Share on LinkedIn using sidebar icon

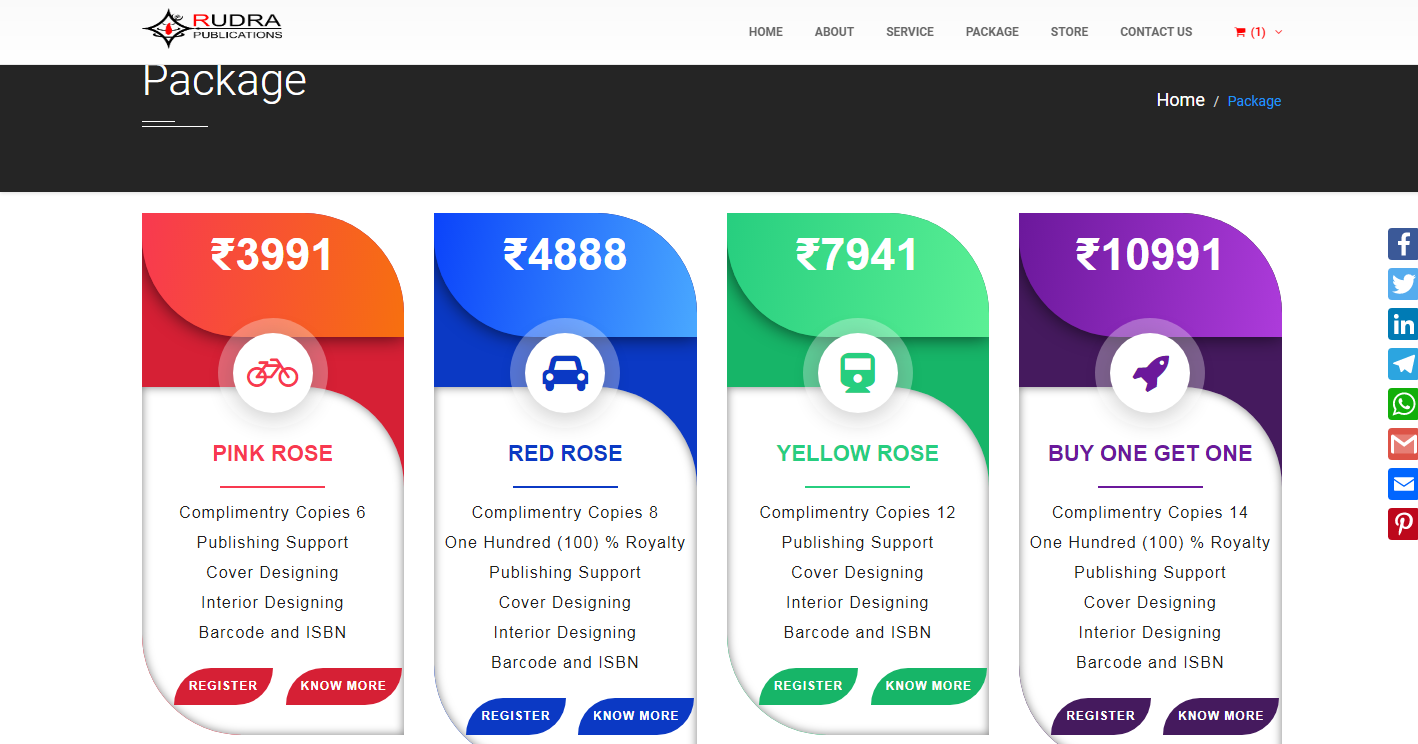(1403, 324)
